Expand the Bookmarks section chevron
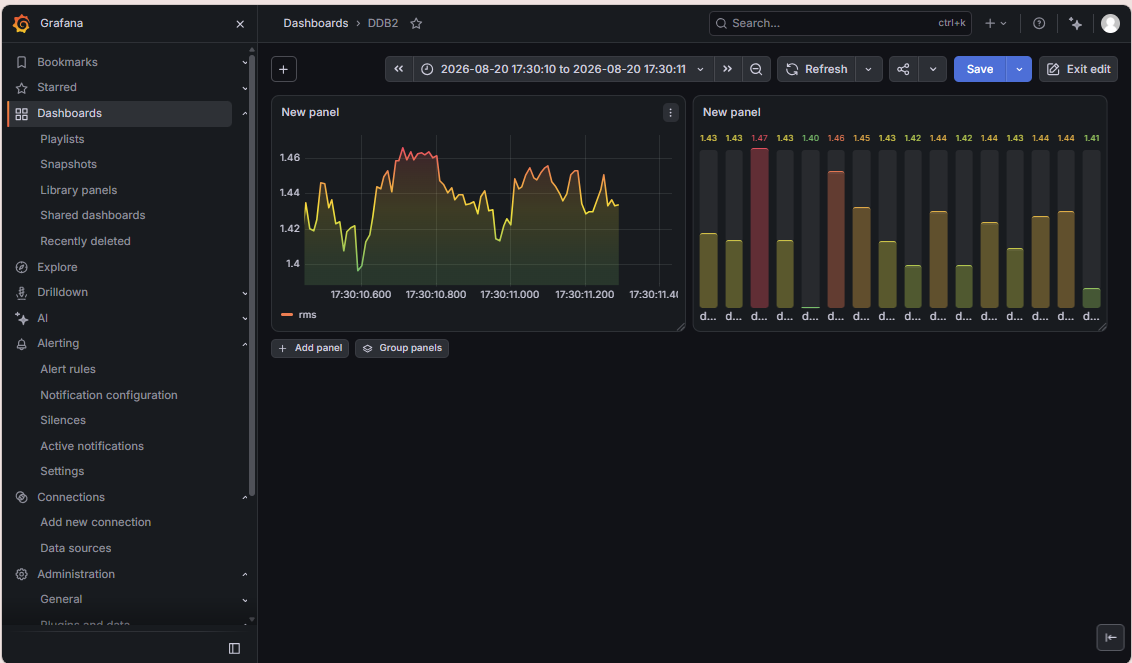Viewport: 1132px width, 663px height. click(x=245, y=62)
